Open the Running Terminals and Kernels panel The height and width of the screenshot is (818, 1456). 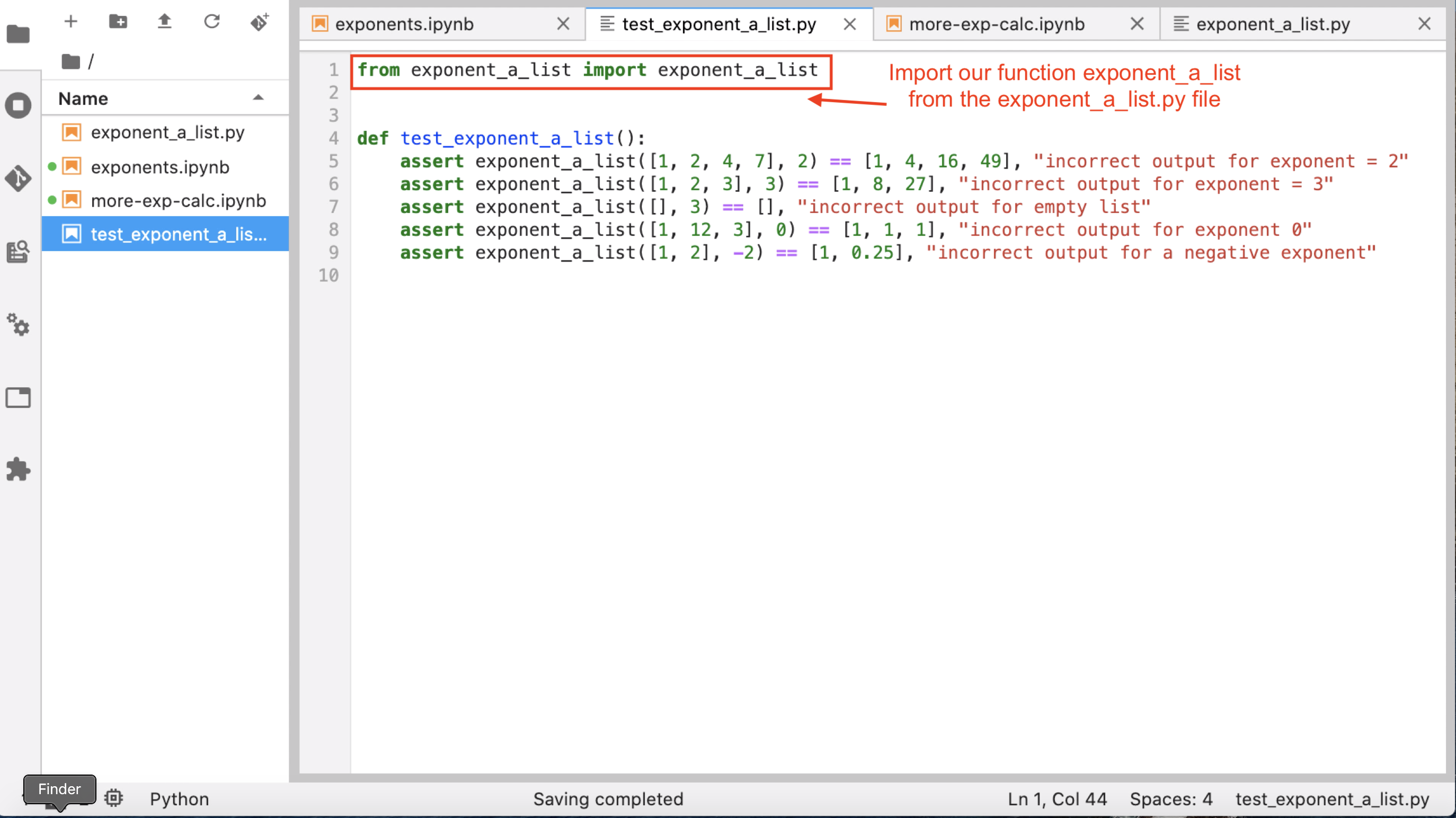point(18,105)
